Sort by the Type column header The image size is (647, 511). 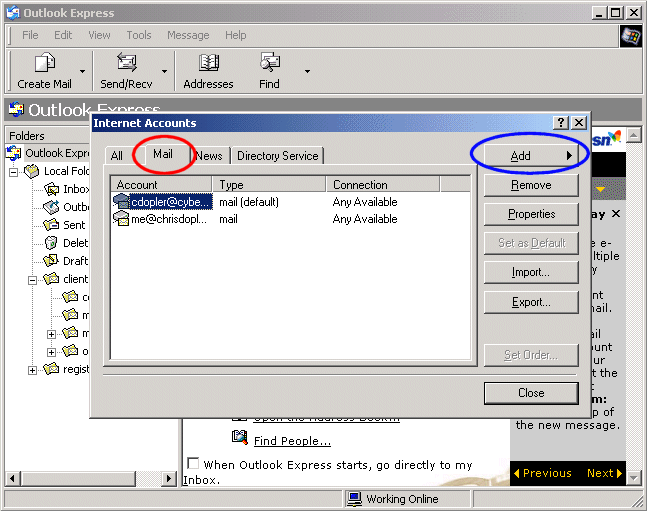269,185
